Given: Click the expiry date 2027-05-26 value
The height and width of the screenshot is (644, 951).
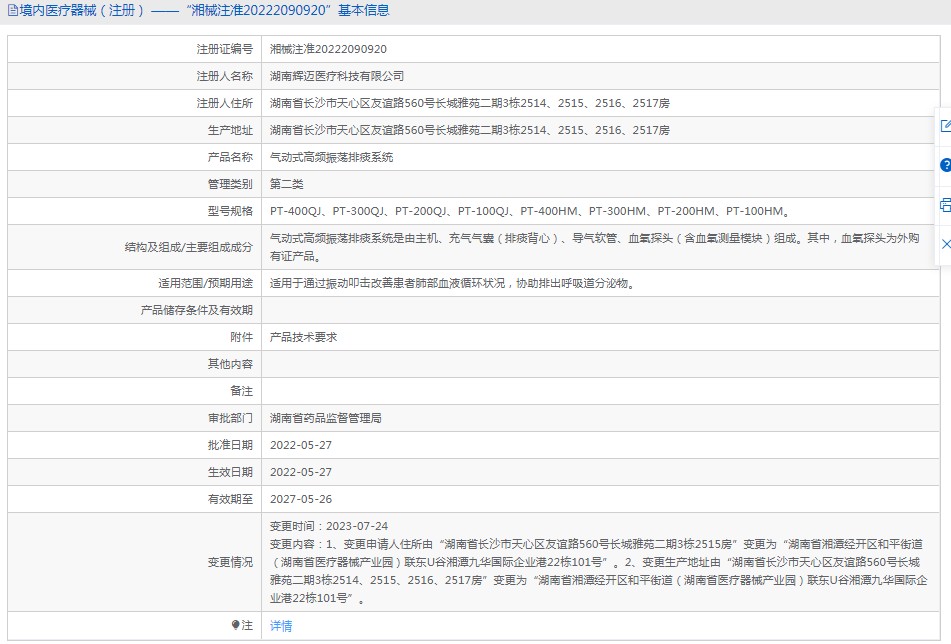Looking at the screenshot, I should (x=301, y=499).
